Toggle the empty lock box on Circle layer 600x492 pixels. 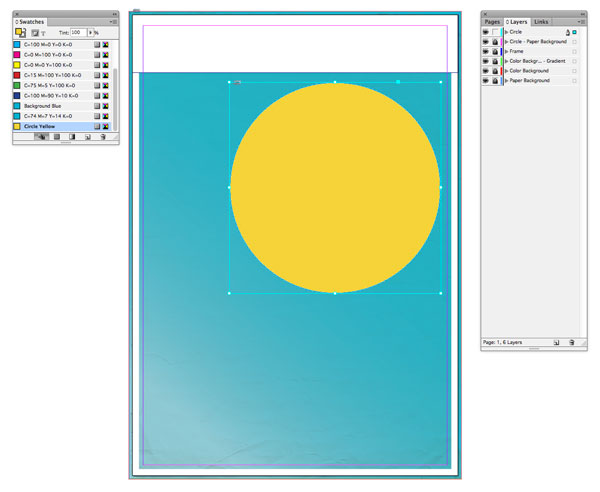click(495, 32)
